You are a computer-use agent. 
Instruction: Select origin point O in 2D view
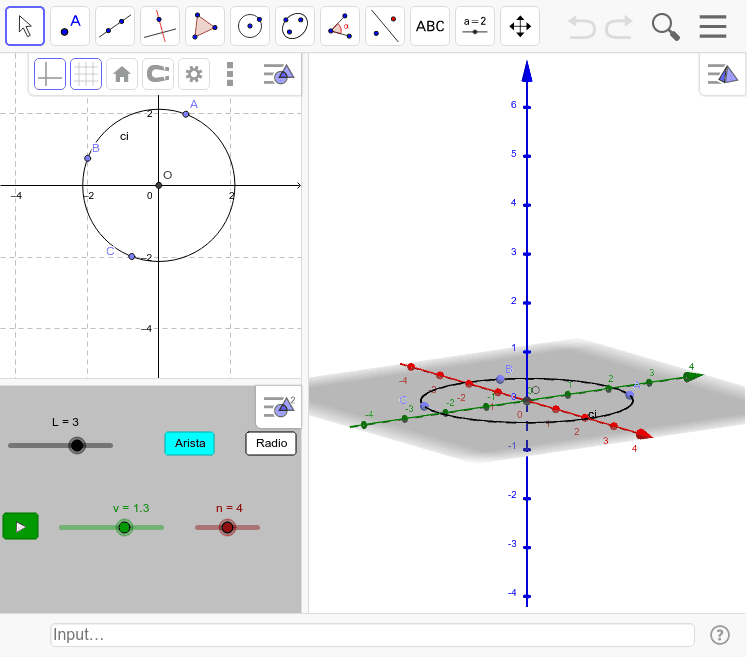(159, 185)
